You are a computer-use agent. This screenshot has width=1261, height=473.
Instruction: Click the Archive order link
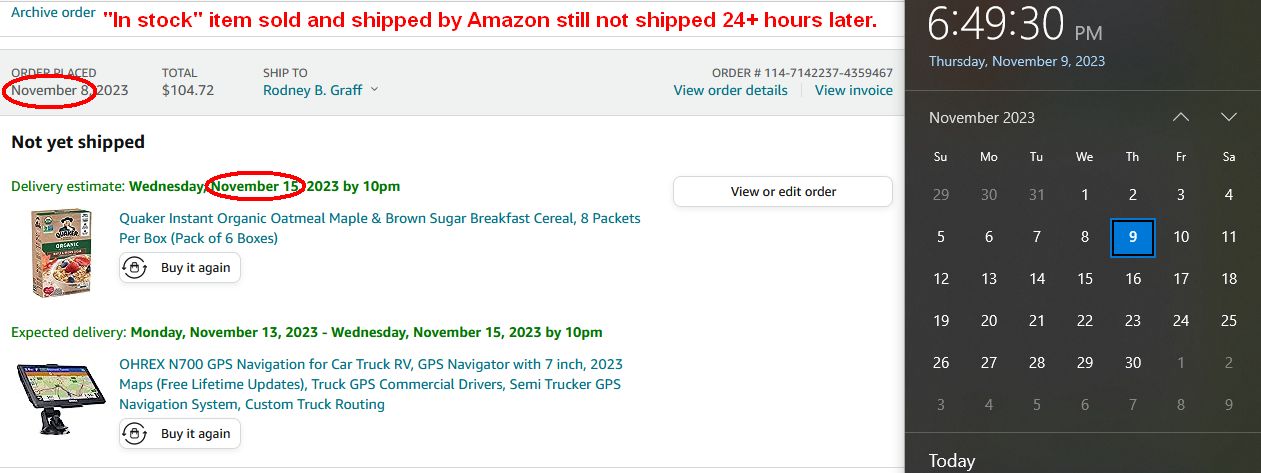click(53, 13)
